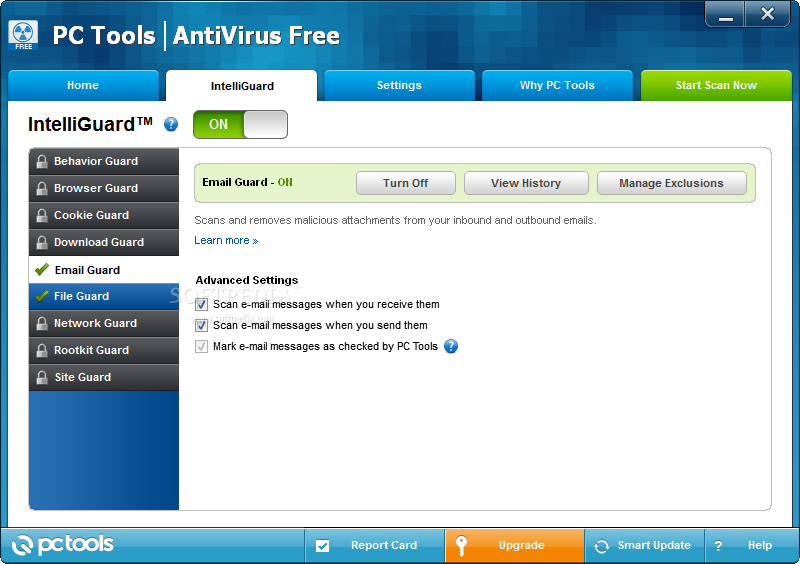Screen dimensions: 800x564
Task: Click the Behavior Guard lock icon
Action: tap(42, 161)
